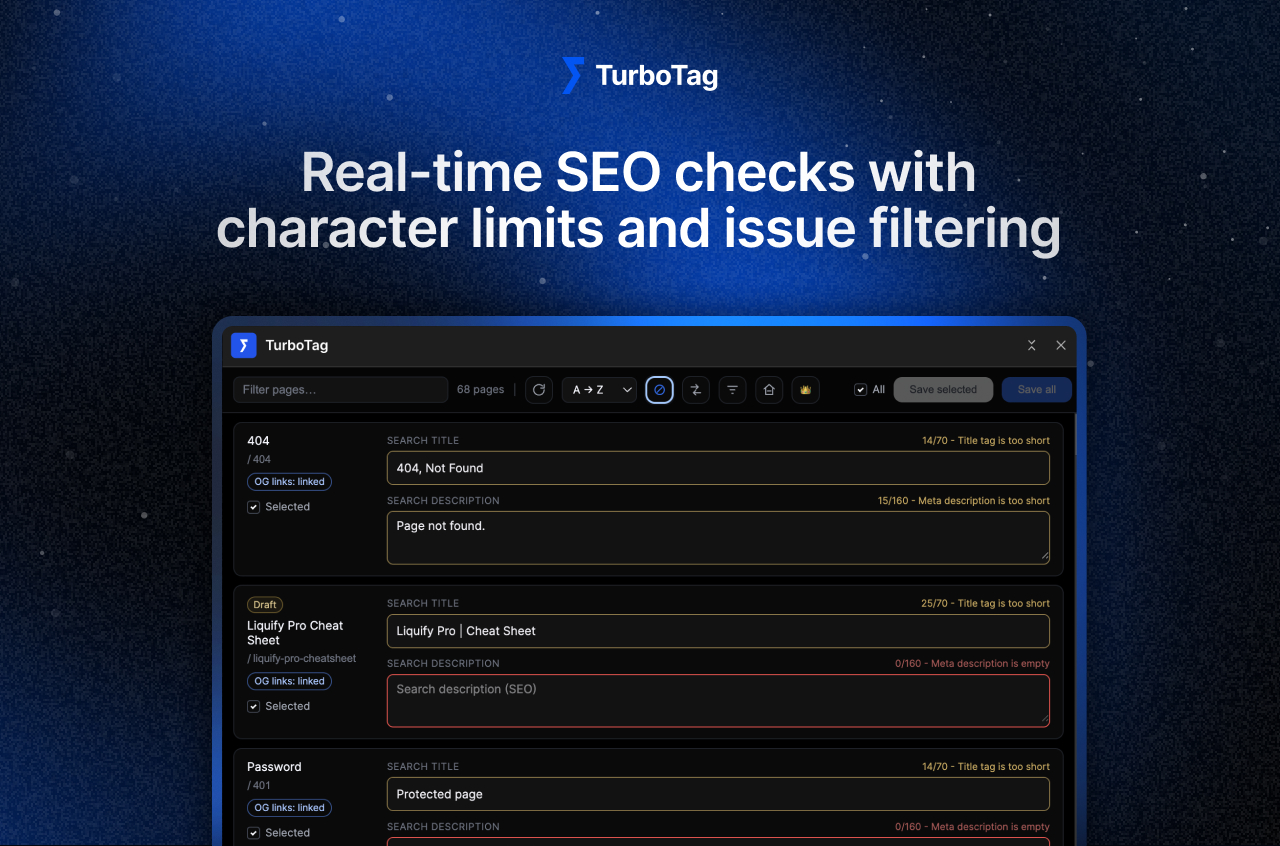Uncheck Selected for the Password page
1280x846 pixels.
click(254, 833)
